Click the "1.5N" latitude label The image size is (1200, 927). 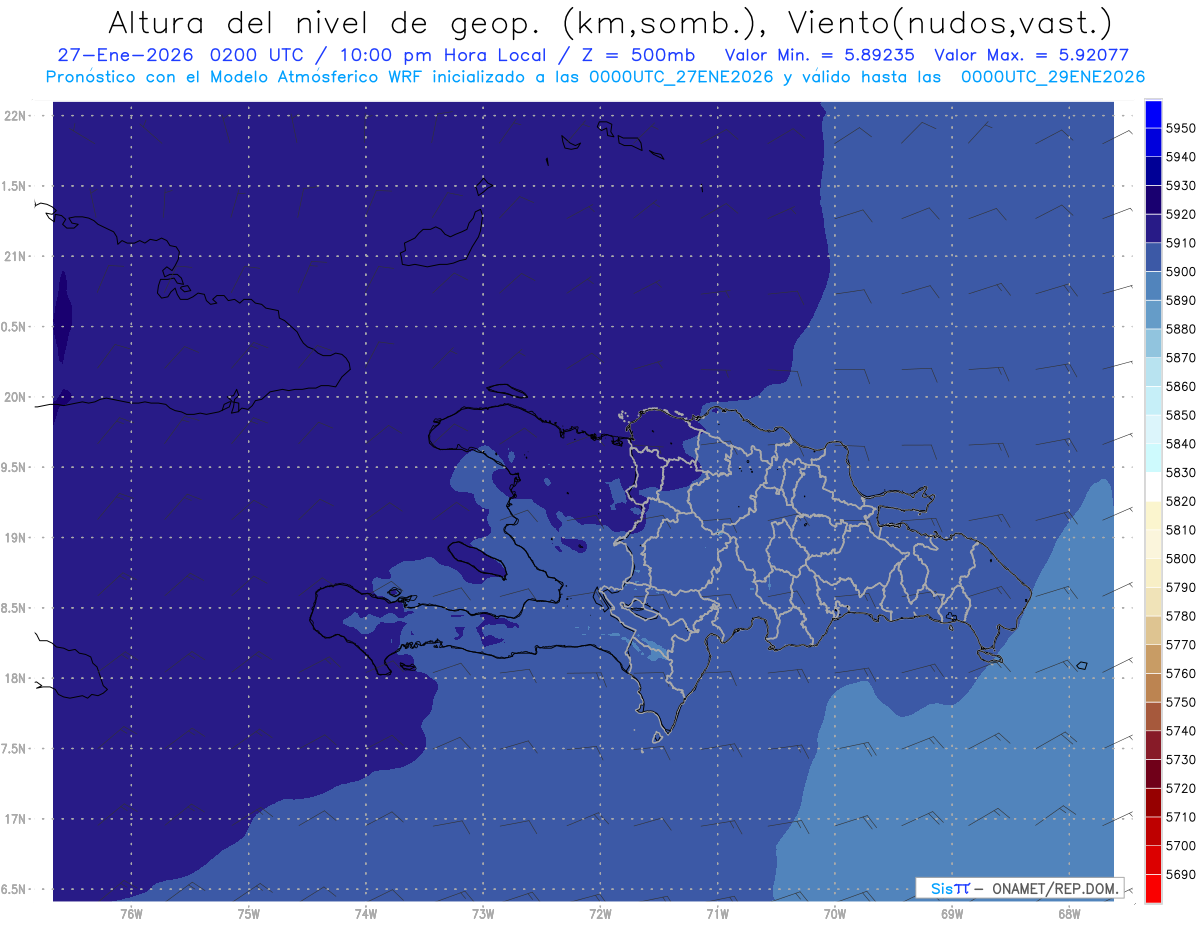coord(14,186)
